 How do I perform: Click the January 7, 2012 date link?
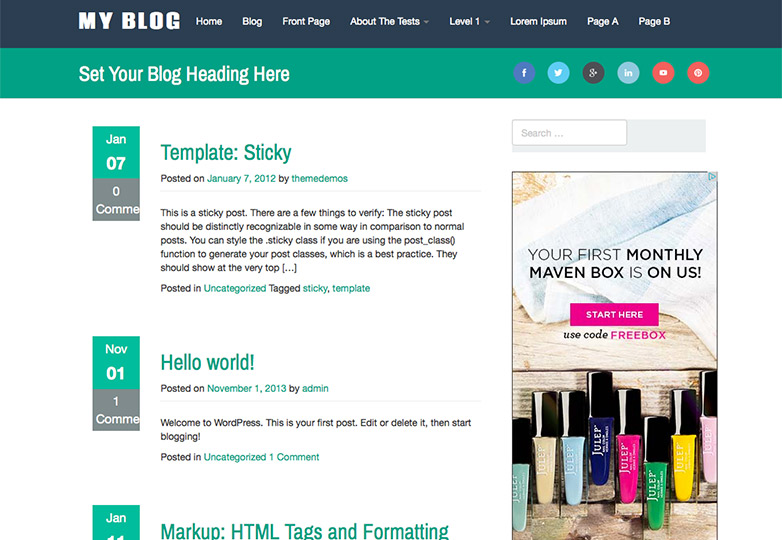coord(241,179)
